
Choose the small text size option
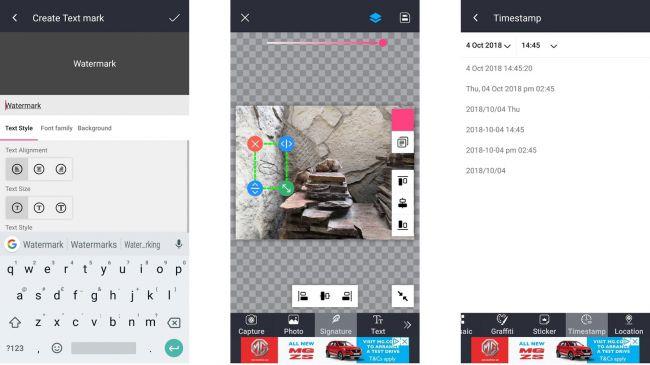(x=17, y=208)
